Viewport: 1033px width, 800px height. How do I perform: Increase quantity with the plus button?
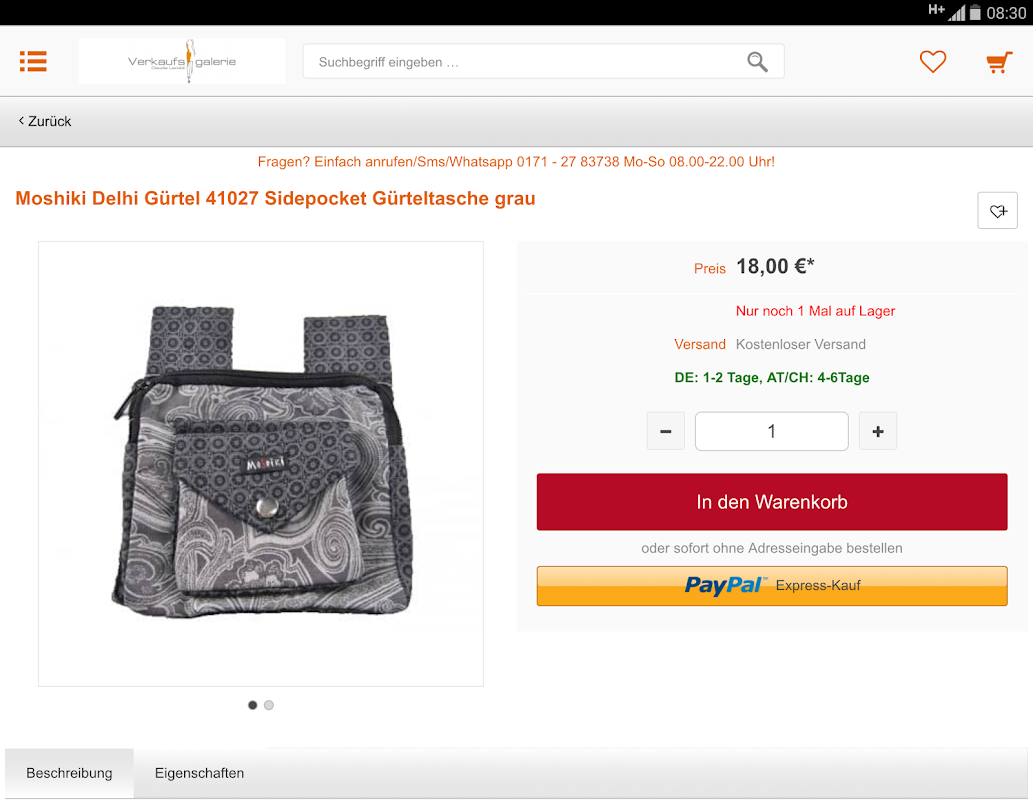[878, 432]
